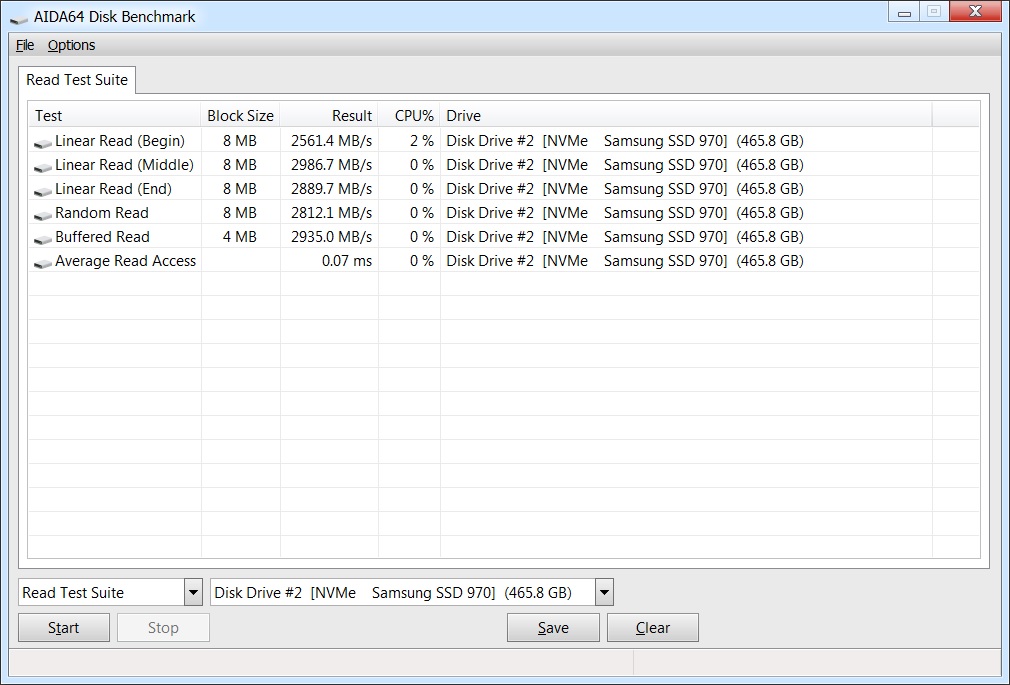Click the Buffered Read row drive icon
Image resolution: width=1010 pixels, height=685 pixels.
pos(42,238)
